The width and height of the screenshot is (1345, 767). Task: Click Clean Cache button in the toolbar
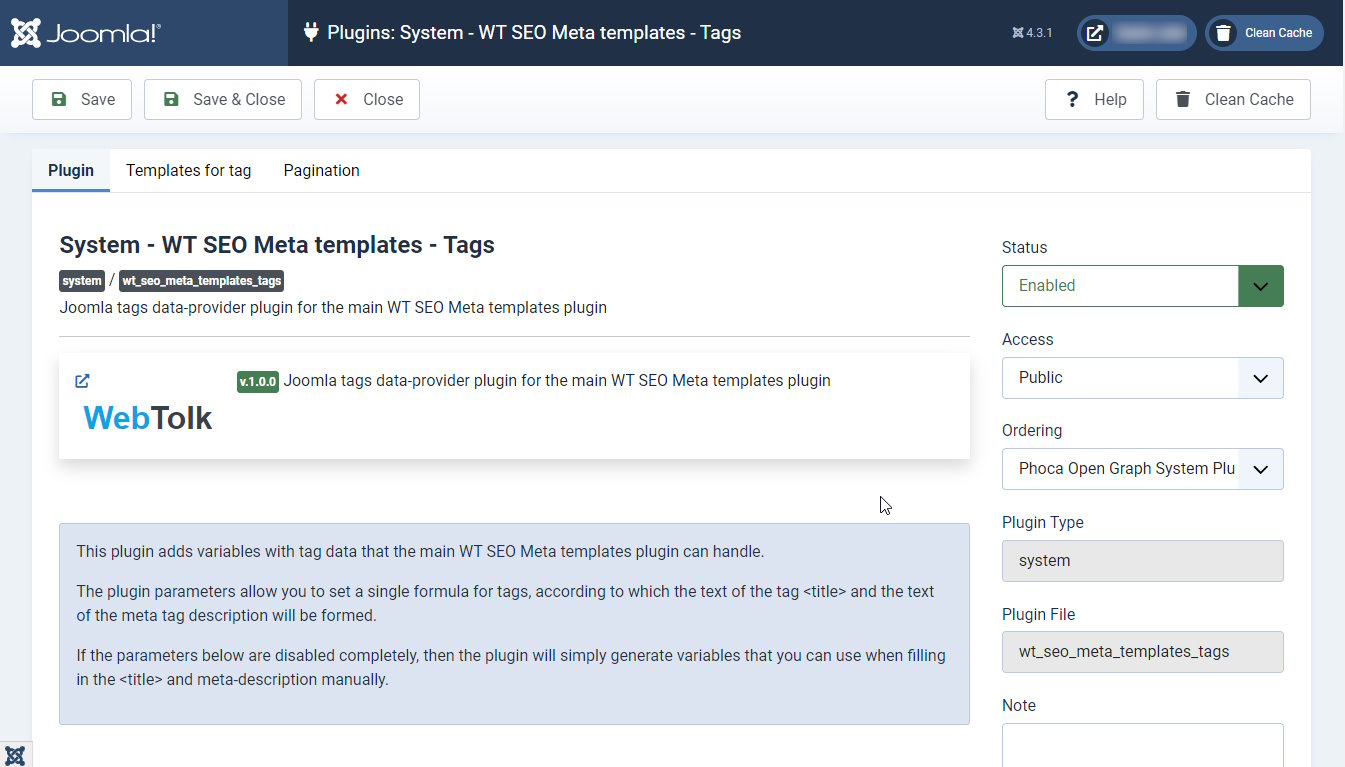tap(1233, 100)
